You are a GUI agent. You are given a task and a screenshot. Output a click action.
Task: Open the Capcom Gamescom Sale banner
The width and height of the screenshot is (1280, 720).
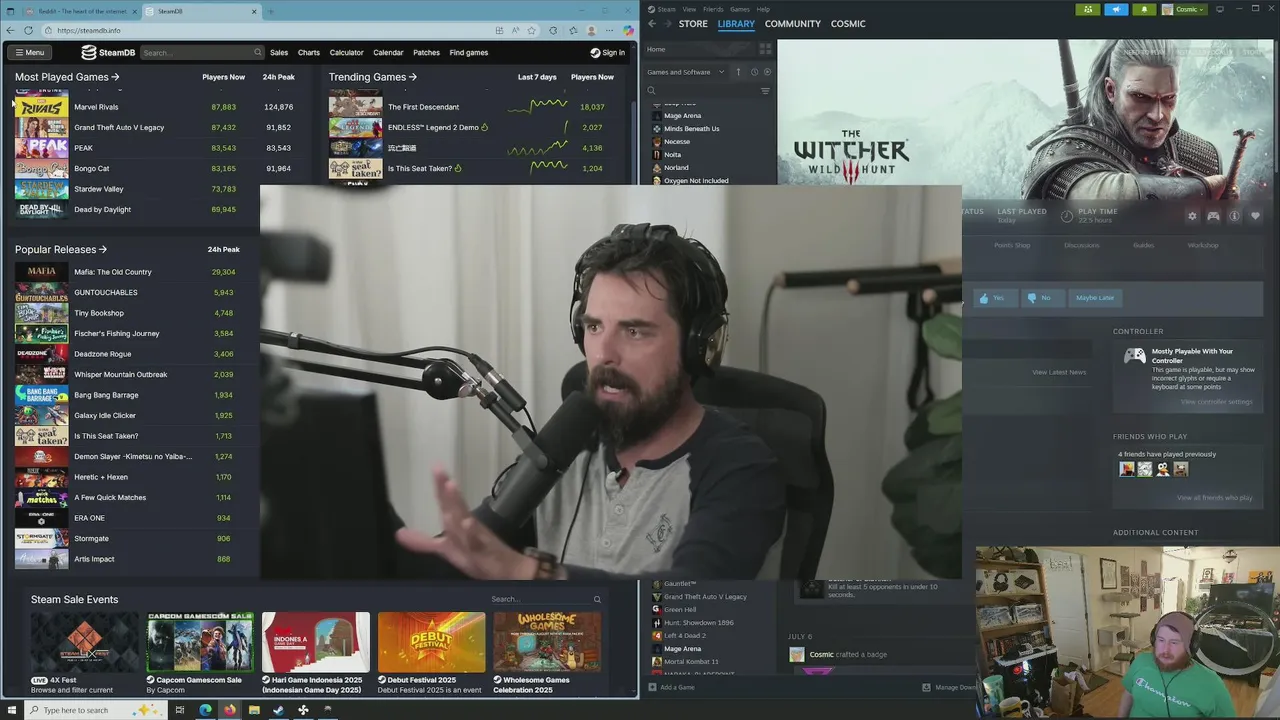tap(200, 642)
